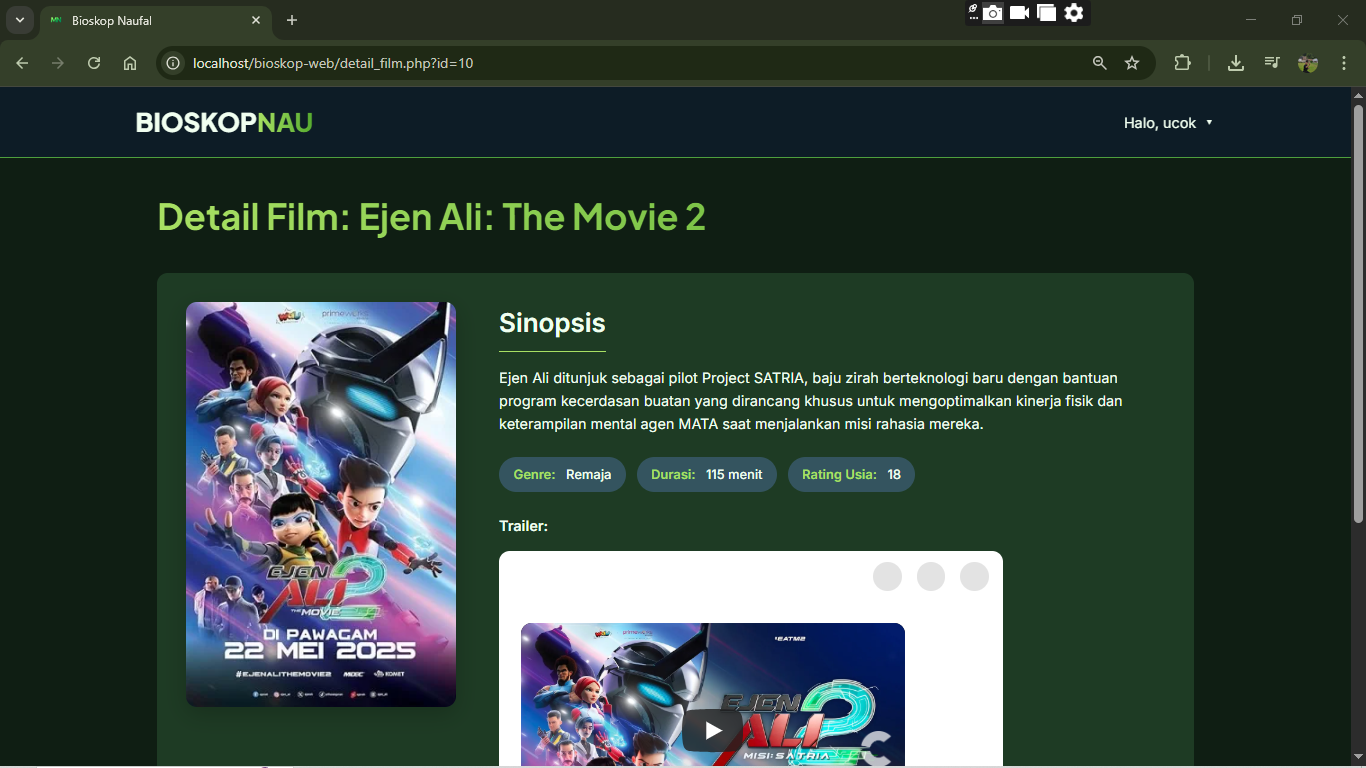Click the camera screenshot icon in overlay
Screen dimensions: 1366x768
992,13
